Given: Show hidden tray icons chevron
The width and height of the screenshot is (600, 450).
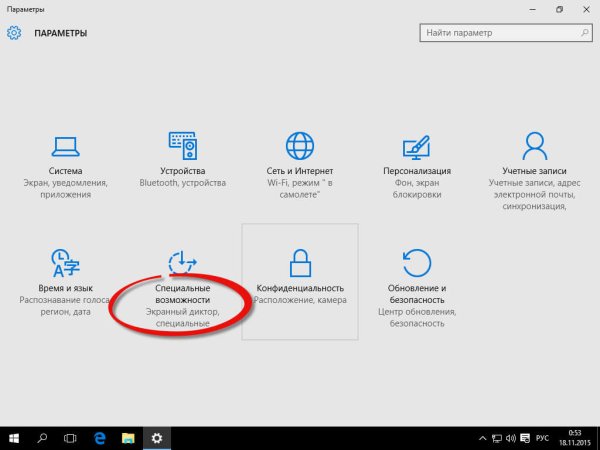Looking at the screenshot, I should pyautogui.click(x=483, y=439).
